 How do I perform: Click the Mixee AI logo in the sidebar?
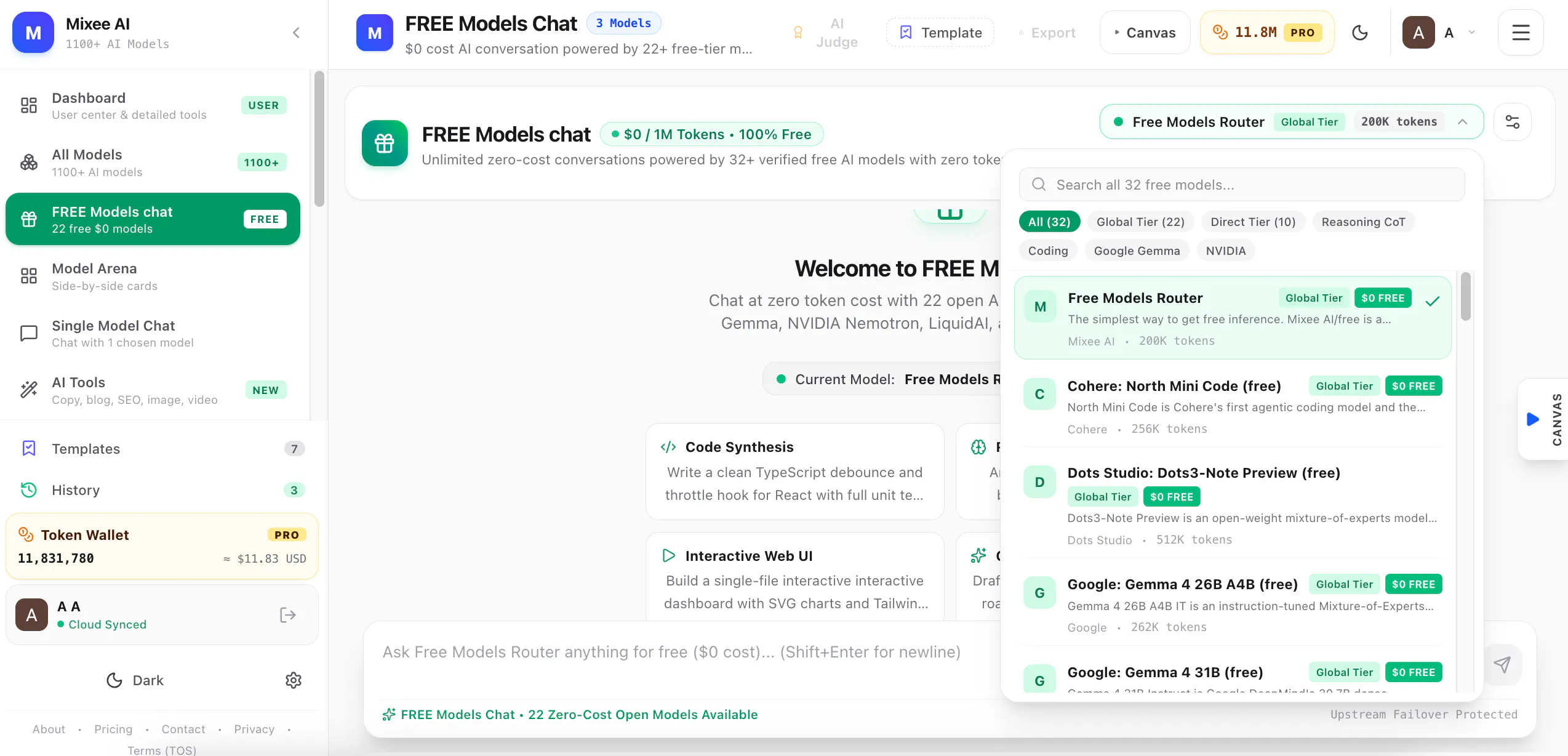coord(33,33)
